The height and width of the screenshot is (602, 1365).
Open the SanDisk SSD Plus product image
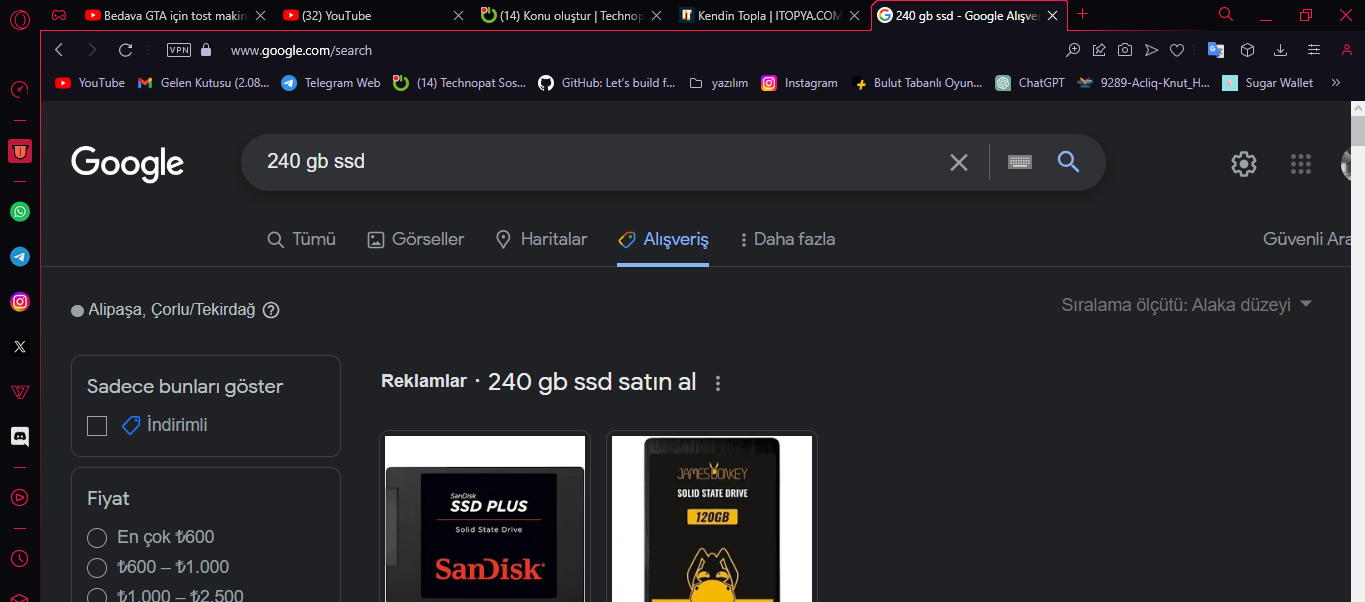coord(485,519)
